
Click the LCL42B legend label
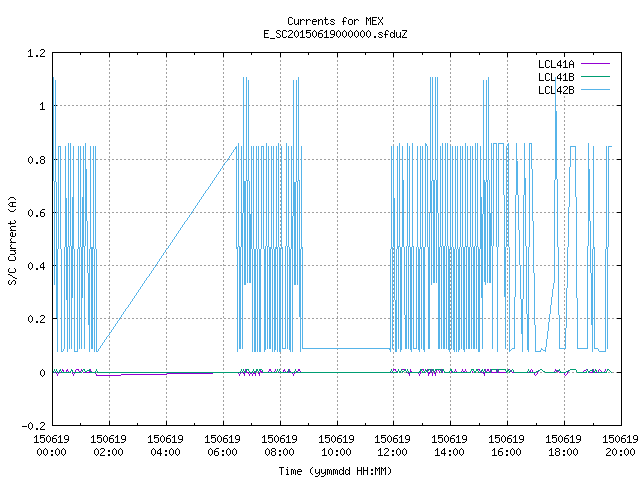coord(556,90)
